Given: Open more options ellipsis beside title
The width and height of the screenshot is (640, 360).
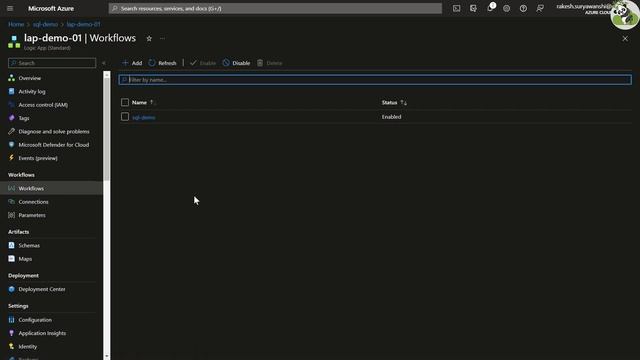Looking at the screenshot, I should click(x=162, y=38).
